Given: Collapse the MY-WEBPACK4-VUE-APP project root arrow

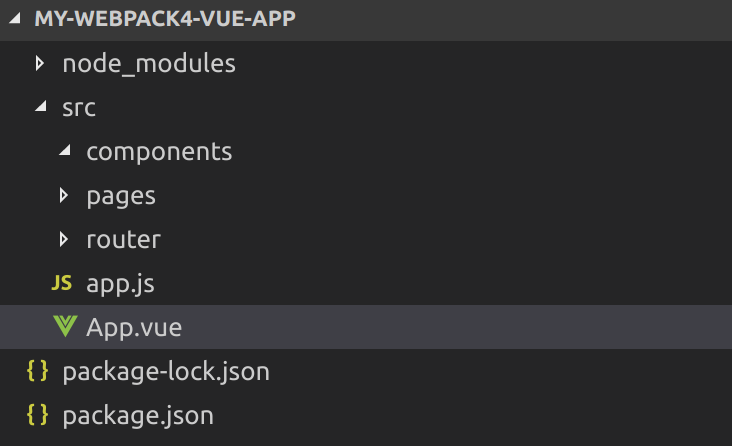Looking at the screenshot, I should coord(15,19).
